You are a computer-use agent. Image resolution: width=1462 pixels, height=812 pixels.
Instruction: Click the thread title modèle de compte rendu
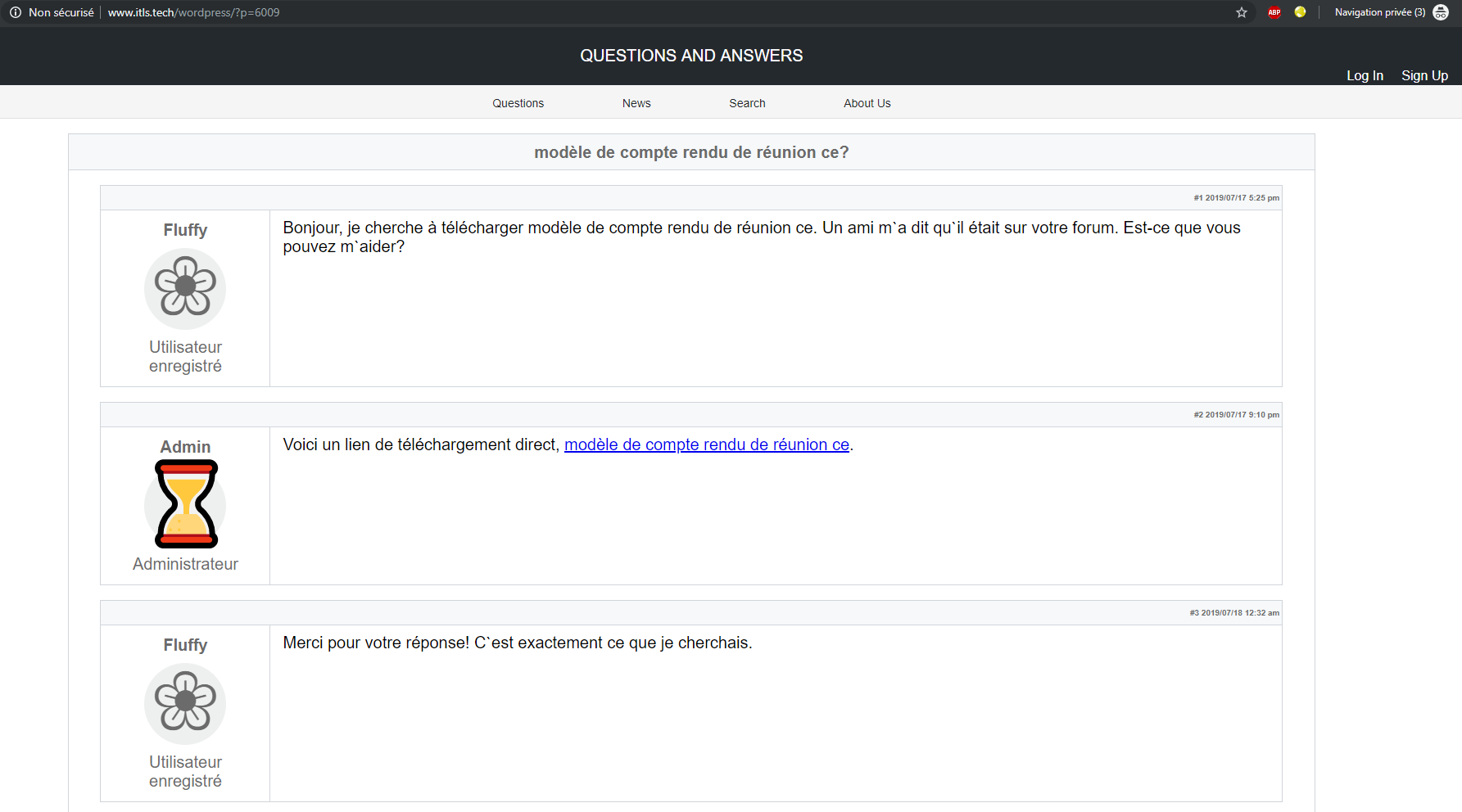coord(691,152)
